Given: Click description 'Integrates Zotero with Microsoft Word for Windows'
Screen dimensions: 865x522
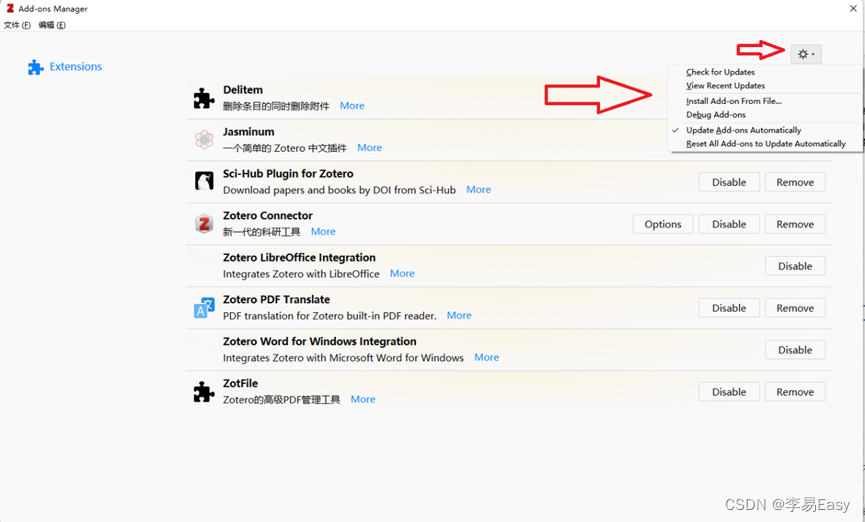Looking at the screenshot, I should pyautogui.click(x=343, y=358).
